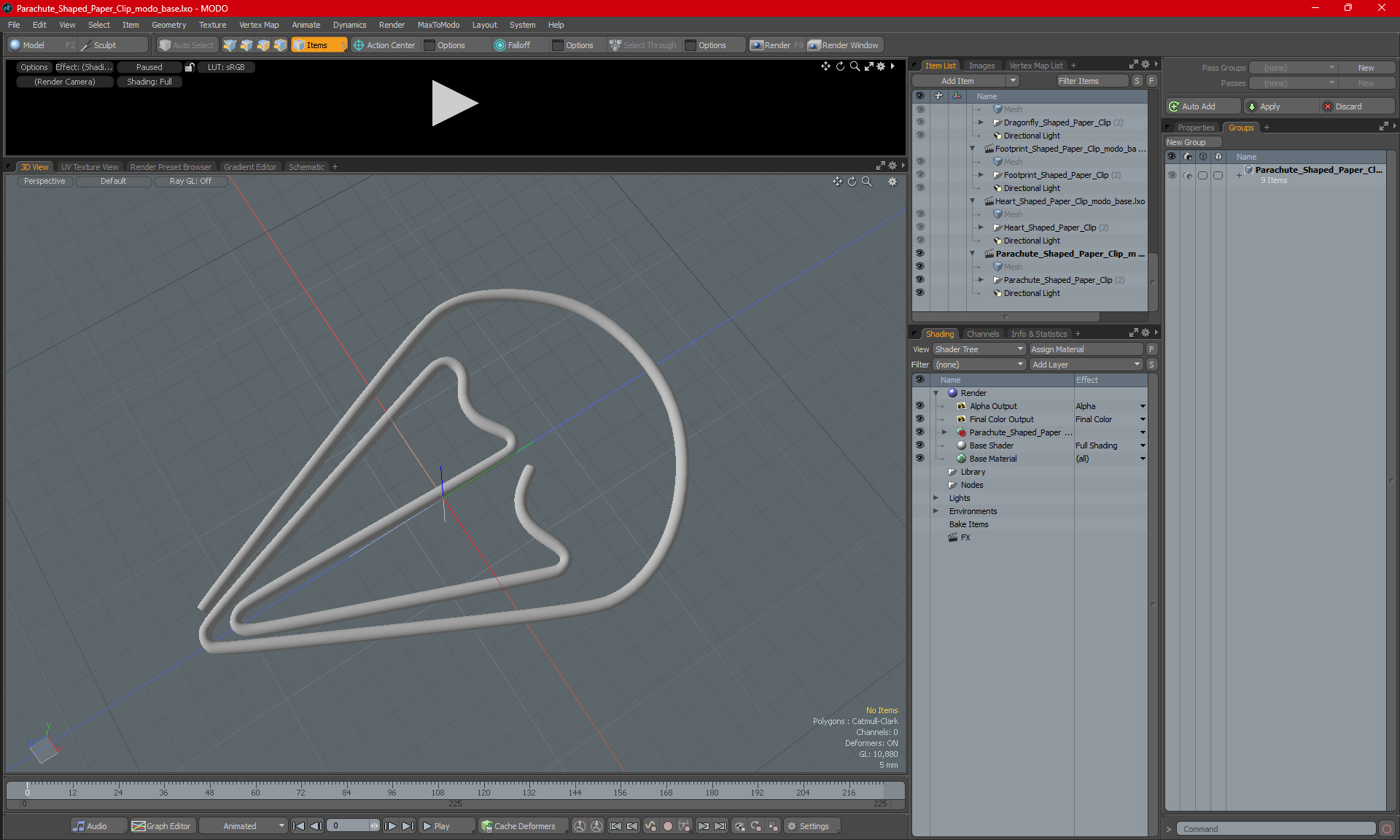Open the MaxToModo menu
This screenshot has width=1400, height=840.
tap(438, 25)
